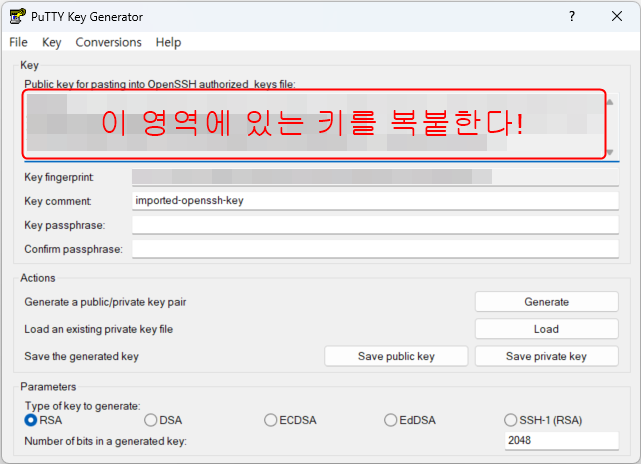The height and width of the screenshot is (464, 641).
Task: Open the Conversions menu
Action: click(x=108, y=42)
